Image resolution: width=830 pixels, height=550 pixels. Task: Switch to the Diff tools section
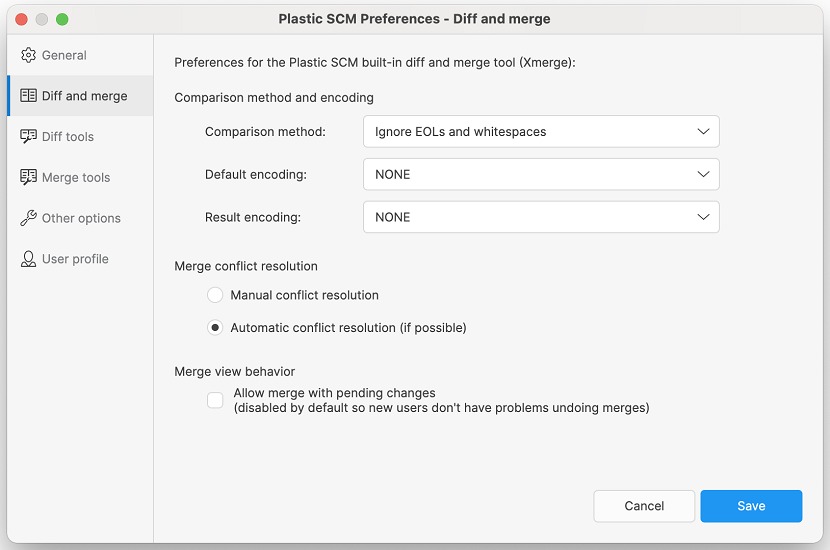tap(68, 137)
